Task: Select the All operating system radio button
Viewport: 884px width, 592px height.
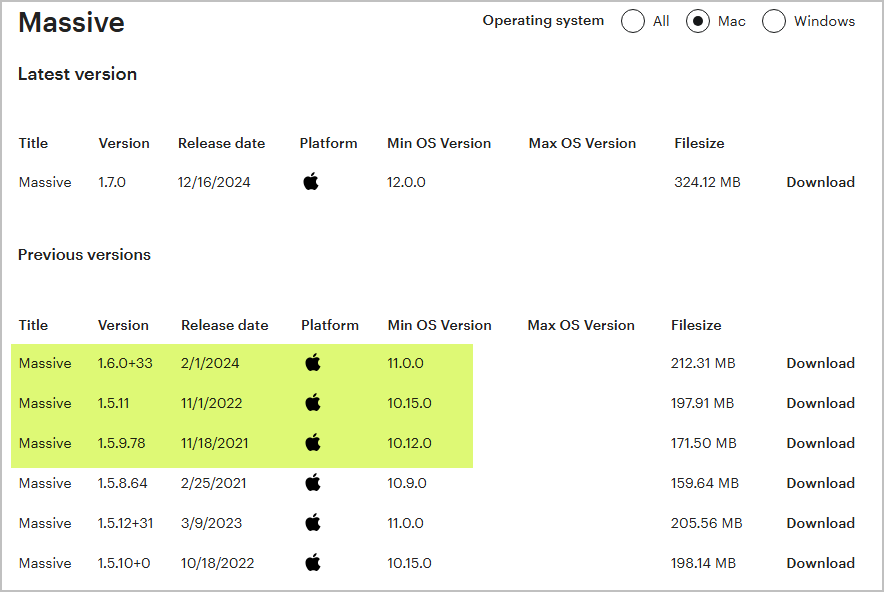Action: point(633,21)
